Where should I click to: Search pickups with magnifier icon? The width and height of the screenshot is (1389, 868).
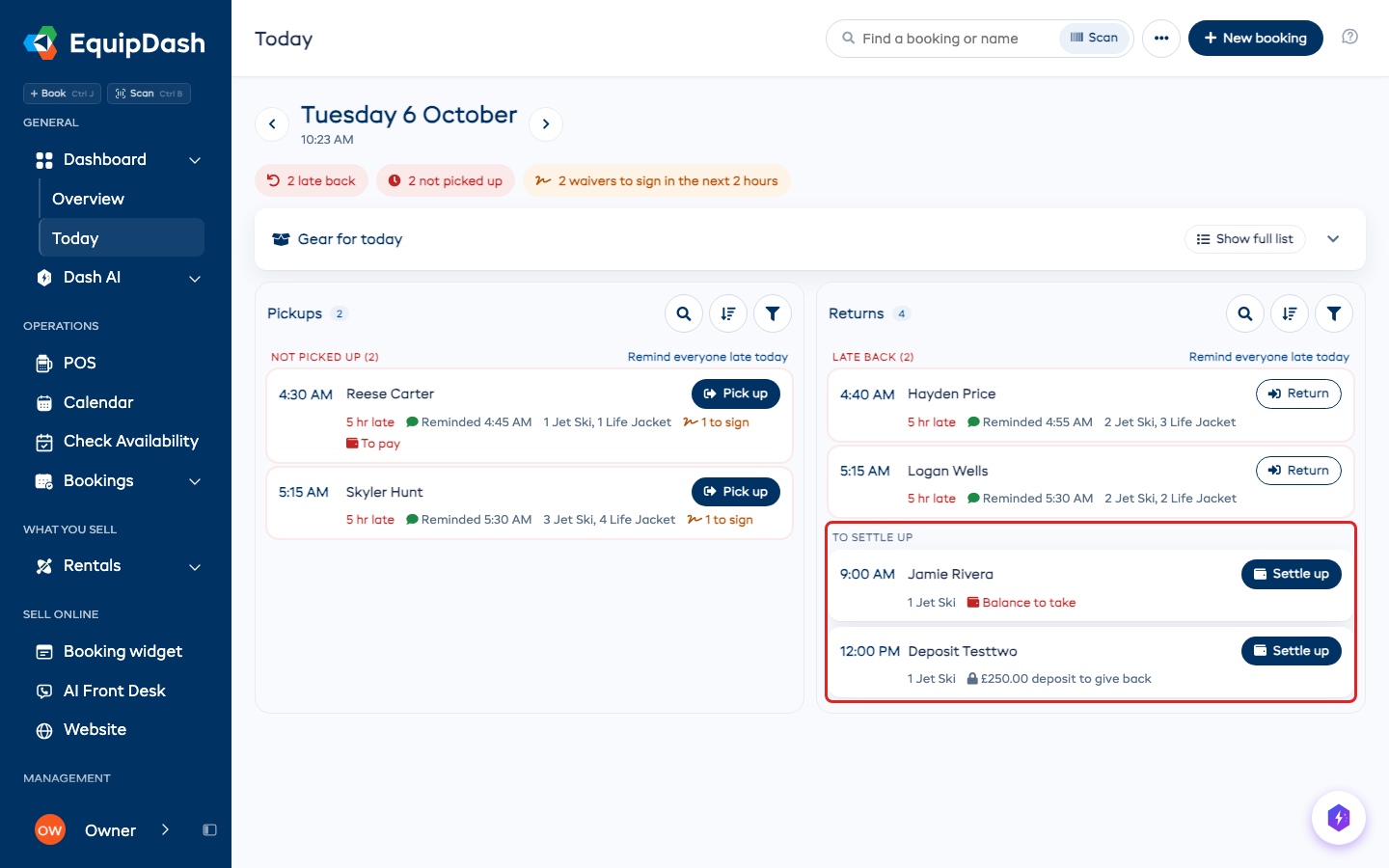[684, 313]
